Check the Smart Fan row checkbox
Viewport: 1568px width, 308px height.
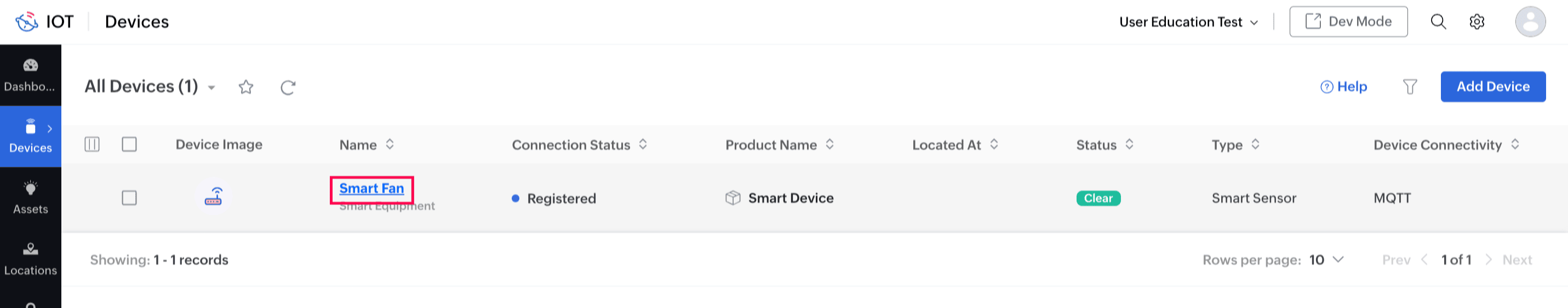pos(129,198)
